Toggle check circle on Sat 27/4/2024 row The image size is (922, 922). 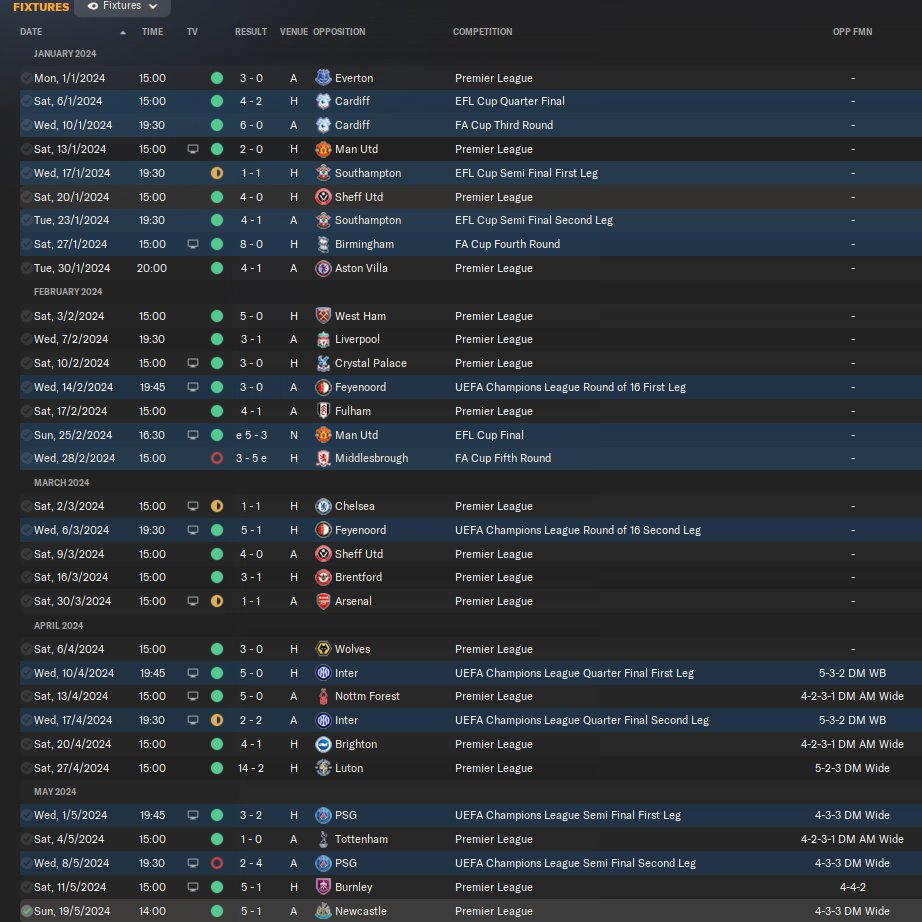point(26,768)
